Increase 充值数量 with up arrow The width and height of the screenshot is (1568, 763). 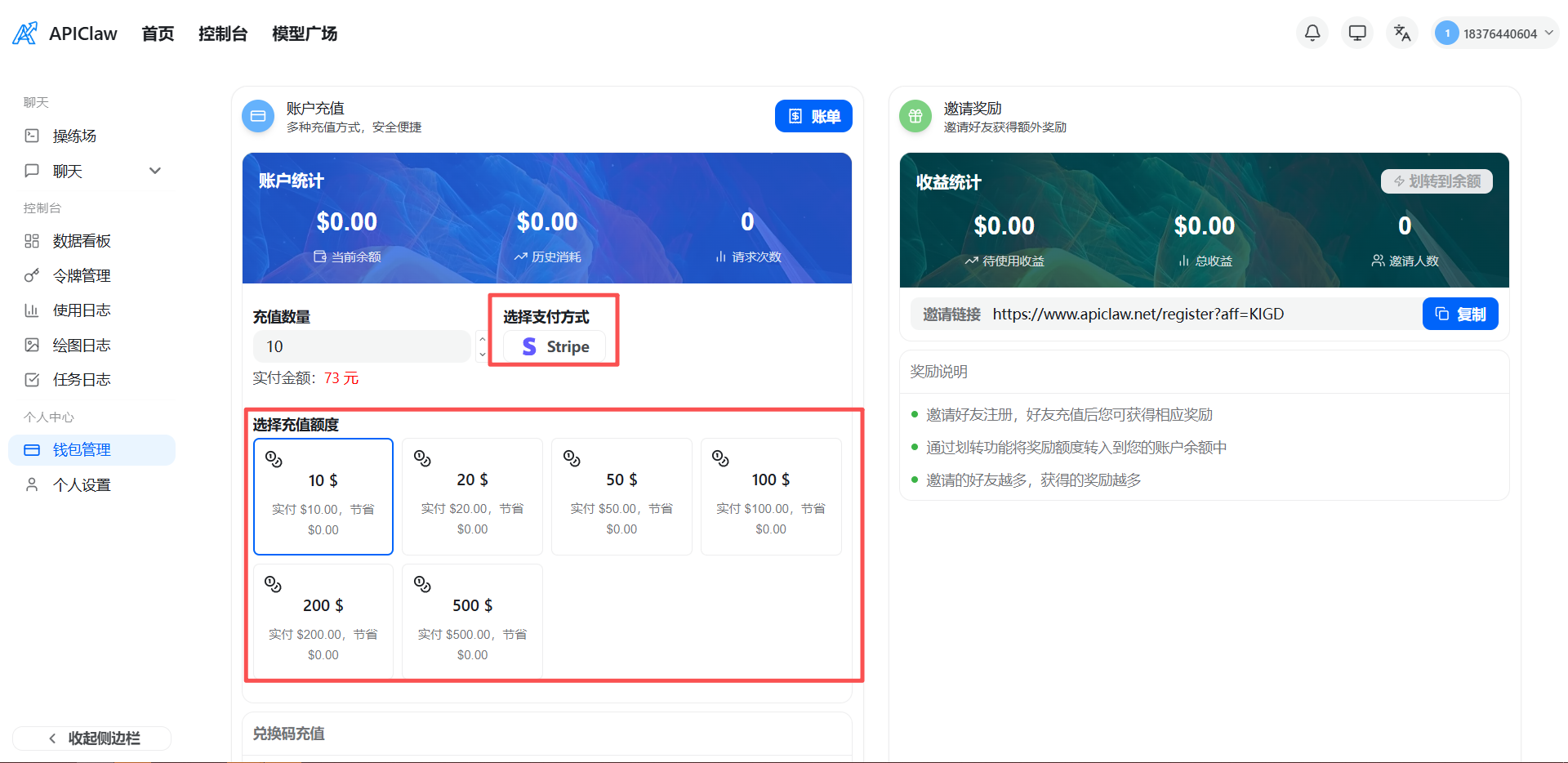tap(483, 339)
